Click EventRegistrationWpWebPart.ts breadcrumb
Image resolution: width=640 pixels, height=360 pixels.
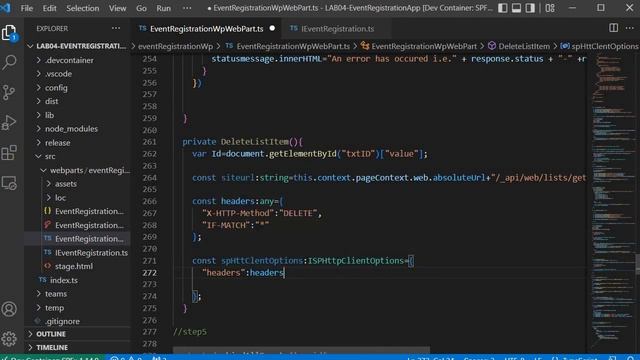[288, 46]
